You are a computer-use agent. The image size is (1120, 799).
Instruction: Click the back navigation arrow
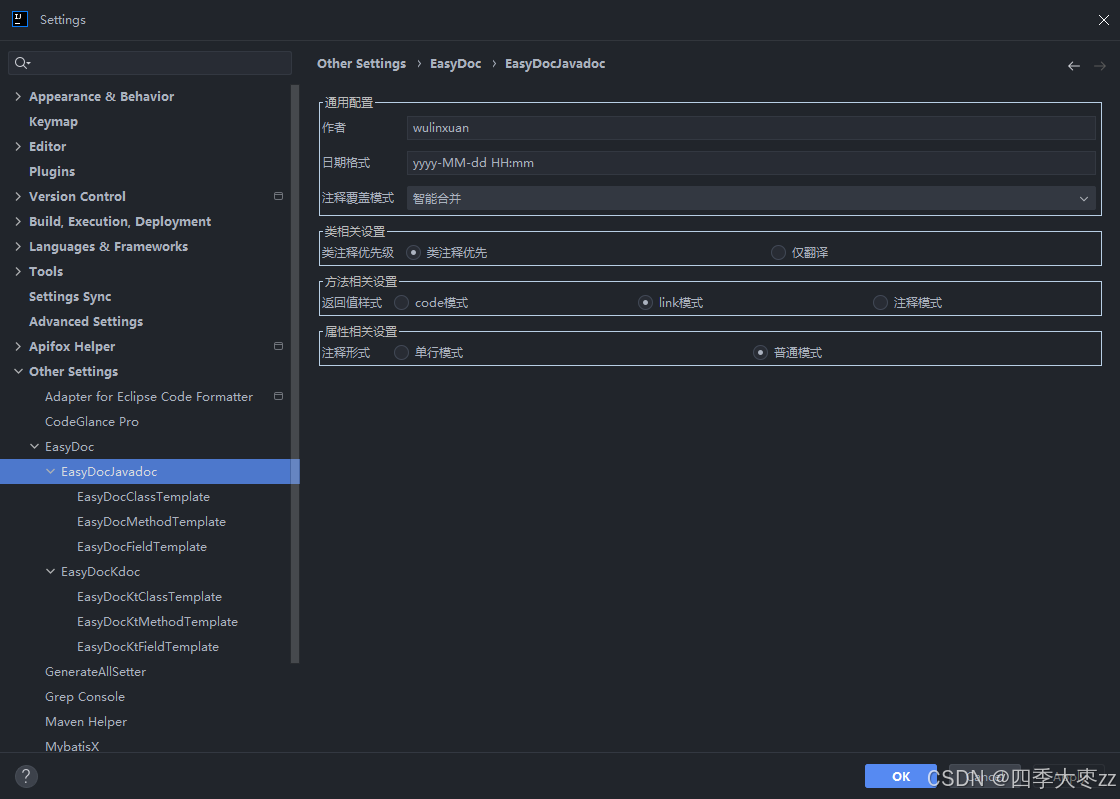pyautogui.click(x=1074, y=66)
